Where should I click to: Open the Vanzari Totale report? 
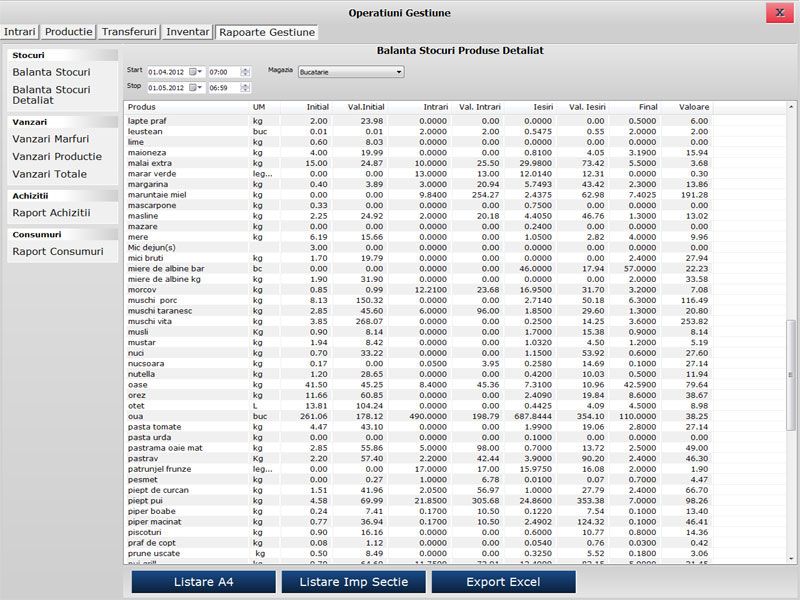(x=49, y=174)
